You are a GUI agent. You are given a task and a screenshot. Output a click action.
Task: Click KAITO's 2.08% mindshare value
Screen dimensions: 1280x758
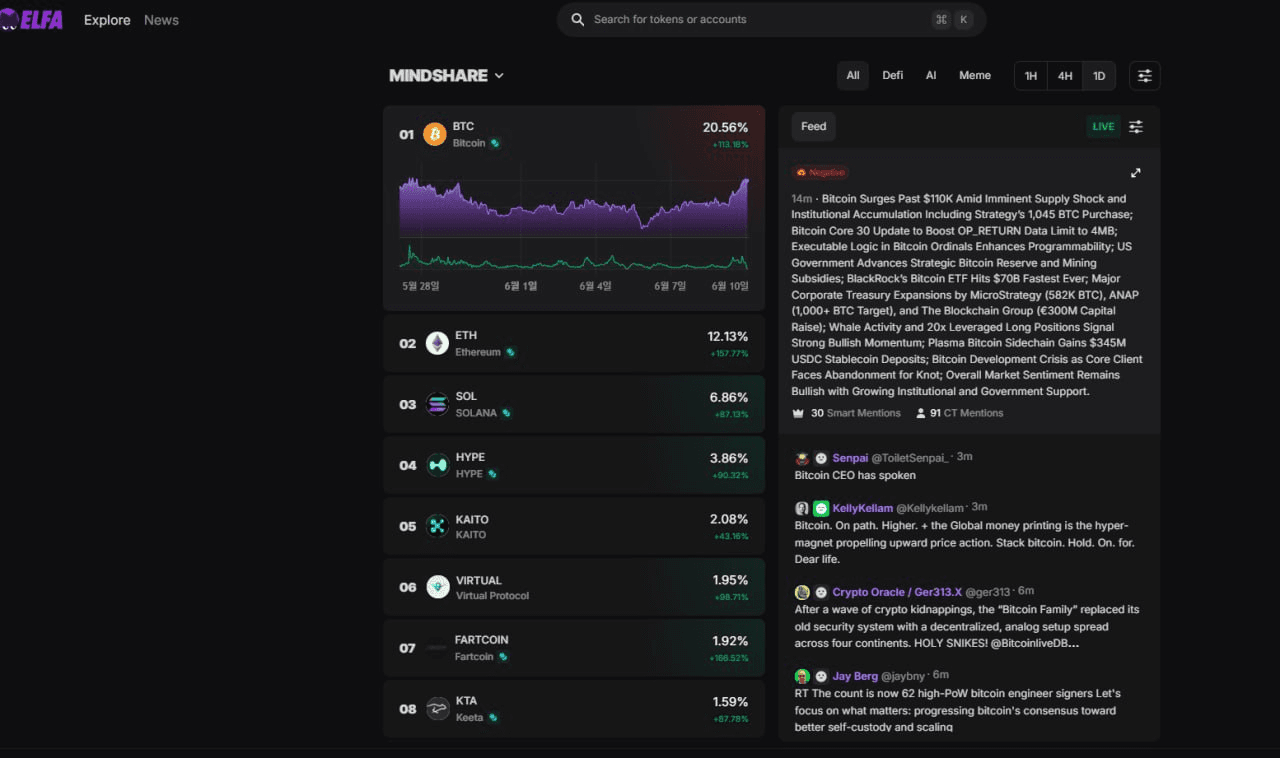pos(729,519)
